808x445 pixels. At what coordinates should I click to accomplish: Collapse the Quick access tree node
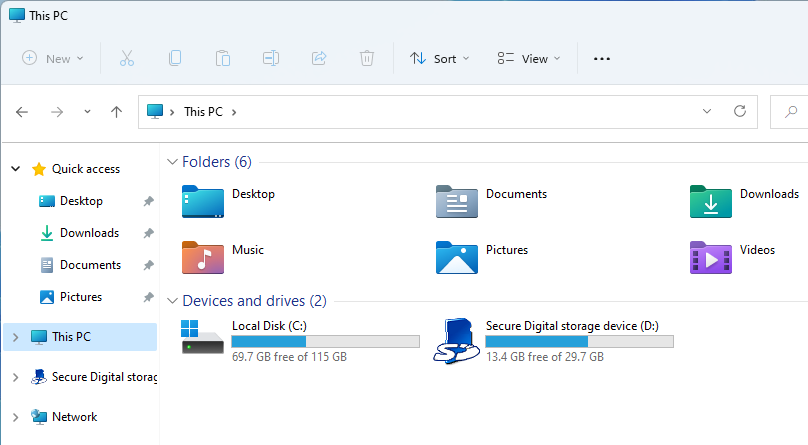click(x=15, y=168)
